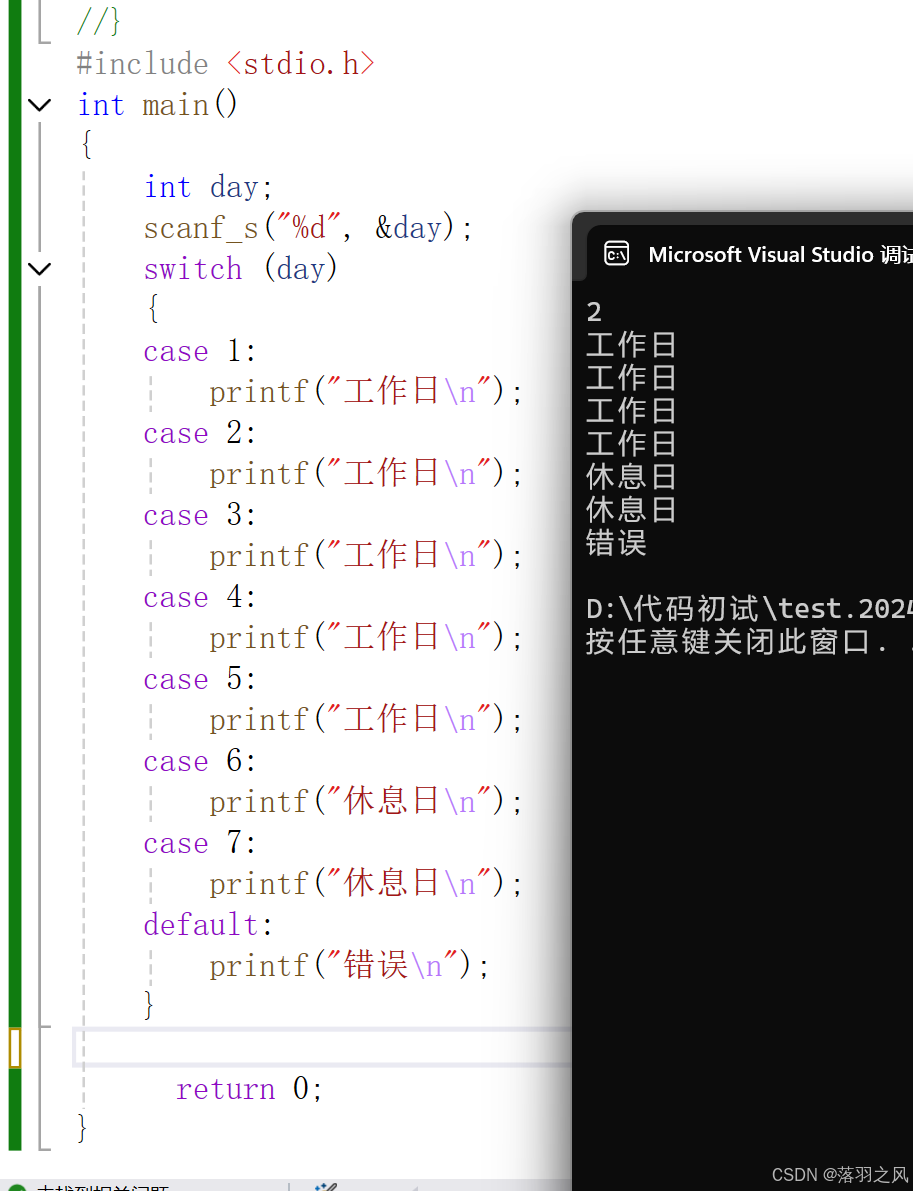The width and height of the screenshot is (913, 1191).
Task: Click 'case 4:' label in code
Action: pyautogui.click(x=201, y=597)
